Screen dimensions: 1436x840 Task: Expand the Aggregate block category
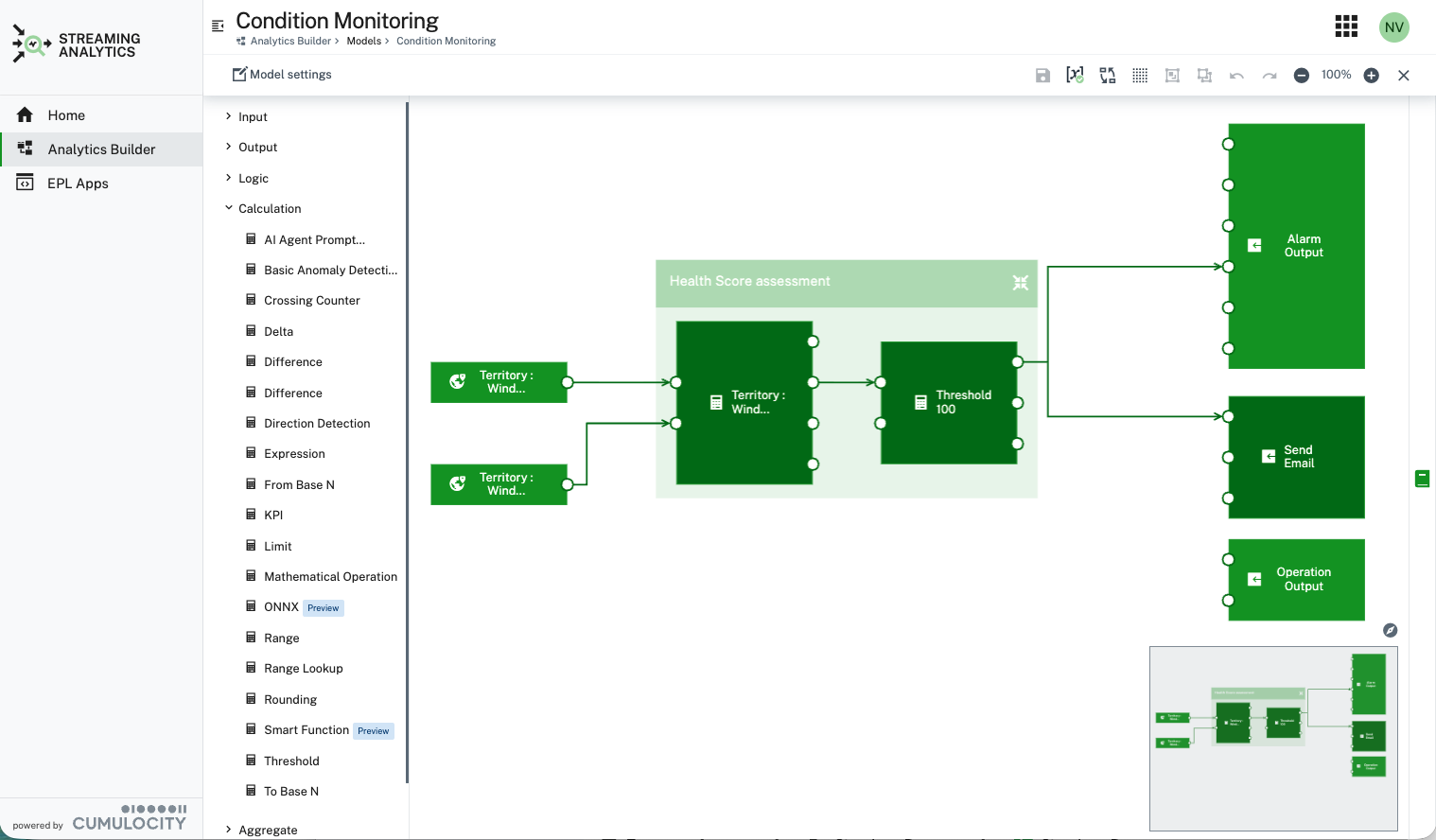(x=268, y=831)
